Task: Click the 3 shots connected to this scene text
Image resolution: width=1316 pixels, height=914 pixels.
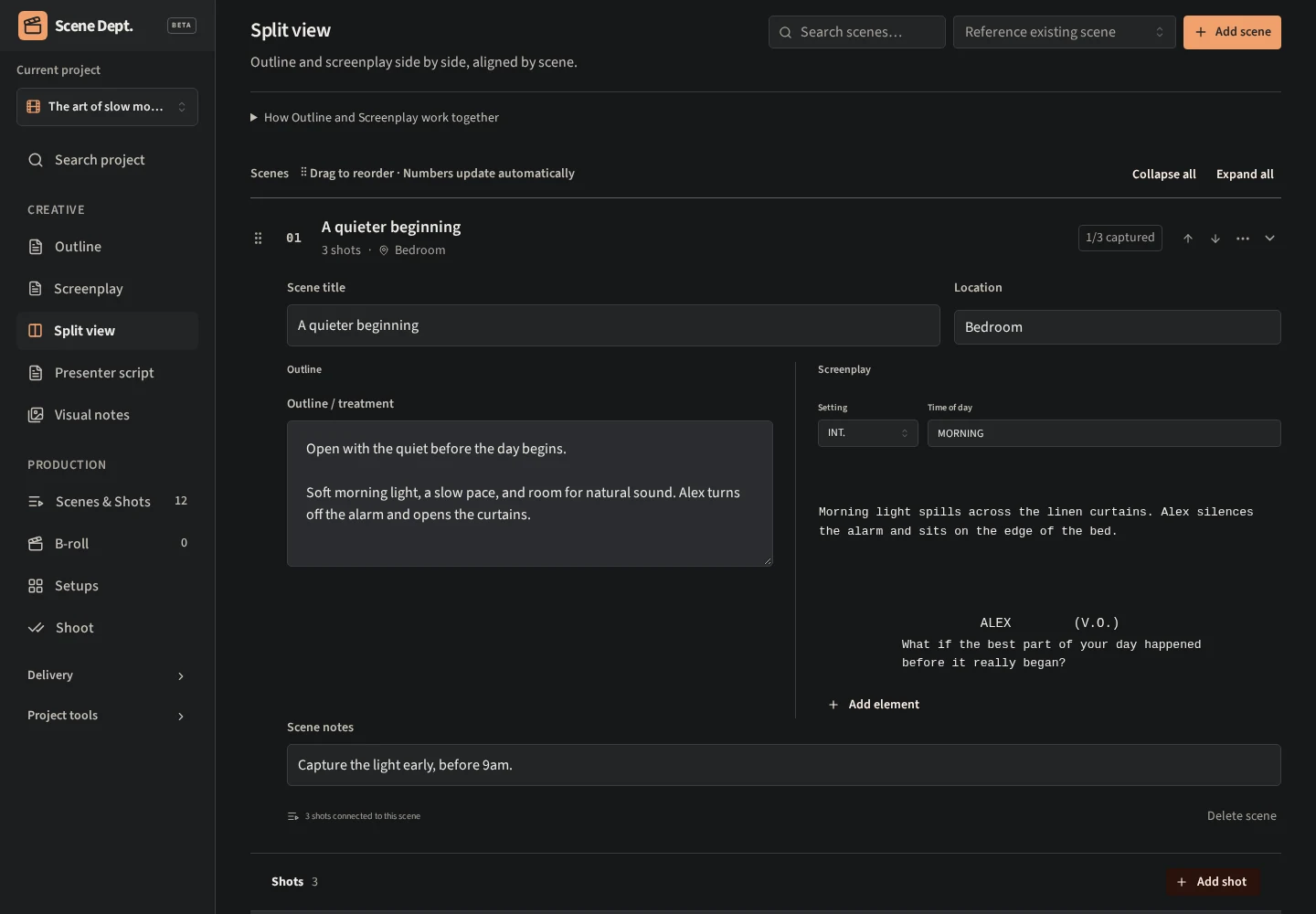Action: [x=362, y=816]
